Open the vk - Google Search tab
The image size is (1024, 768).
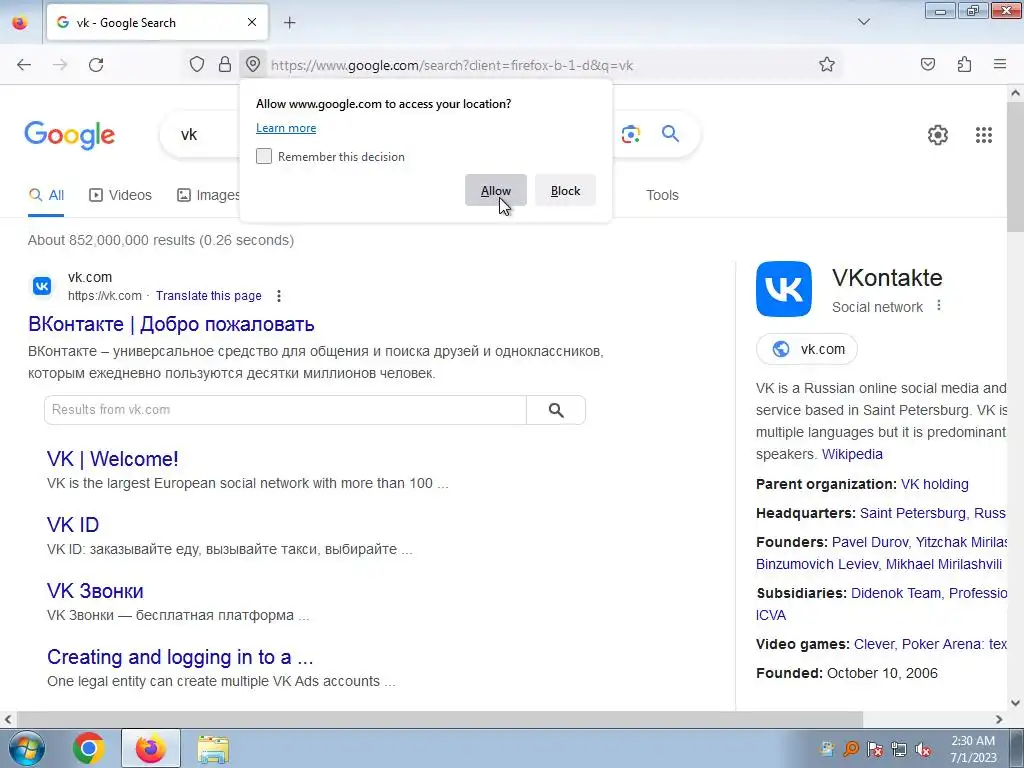[x=157, y=22]
